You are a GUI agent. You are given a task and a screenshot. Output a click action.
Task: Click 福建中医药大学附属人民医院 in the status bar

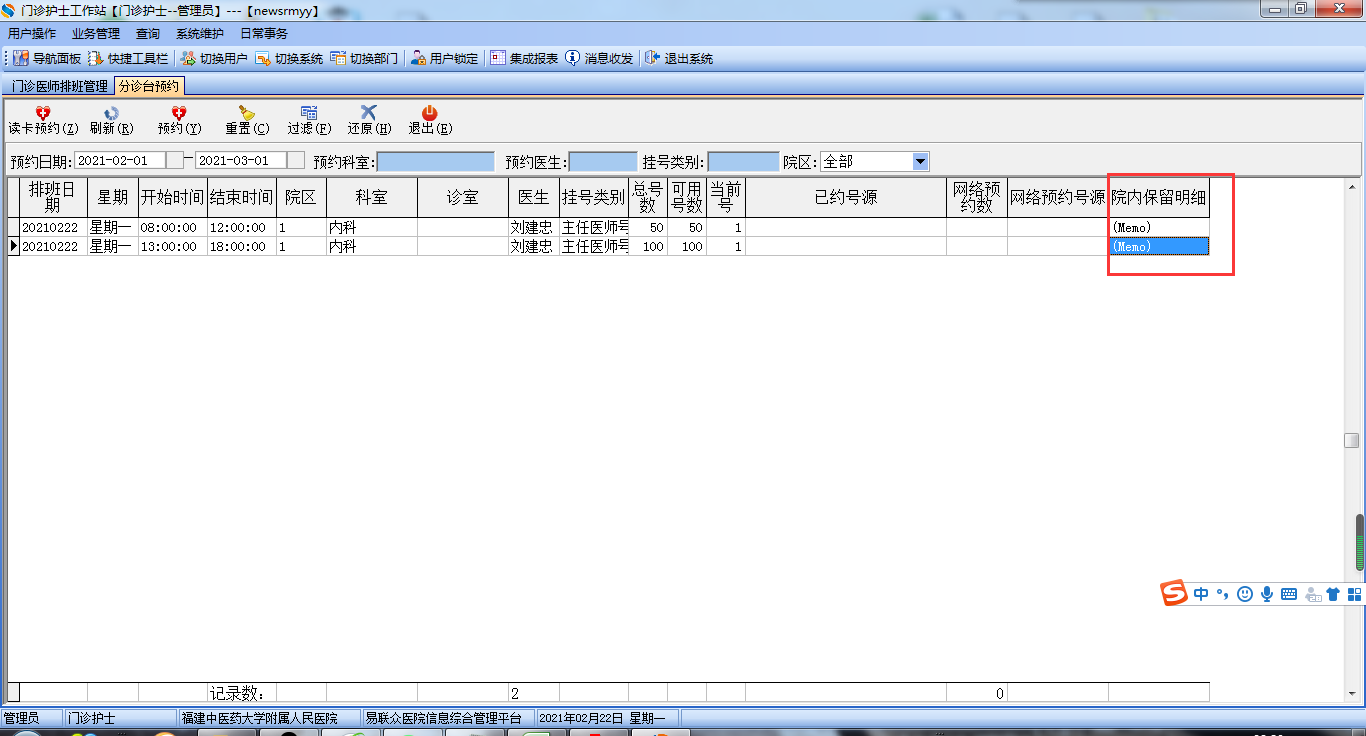(259, 718)
